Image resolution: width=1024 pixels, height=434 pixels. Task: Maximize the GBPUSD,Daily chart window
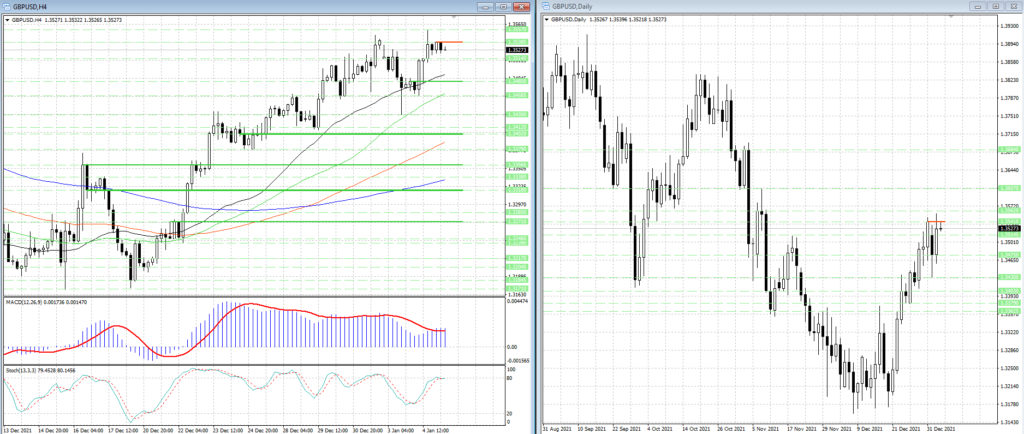(x=996, y=7)
